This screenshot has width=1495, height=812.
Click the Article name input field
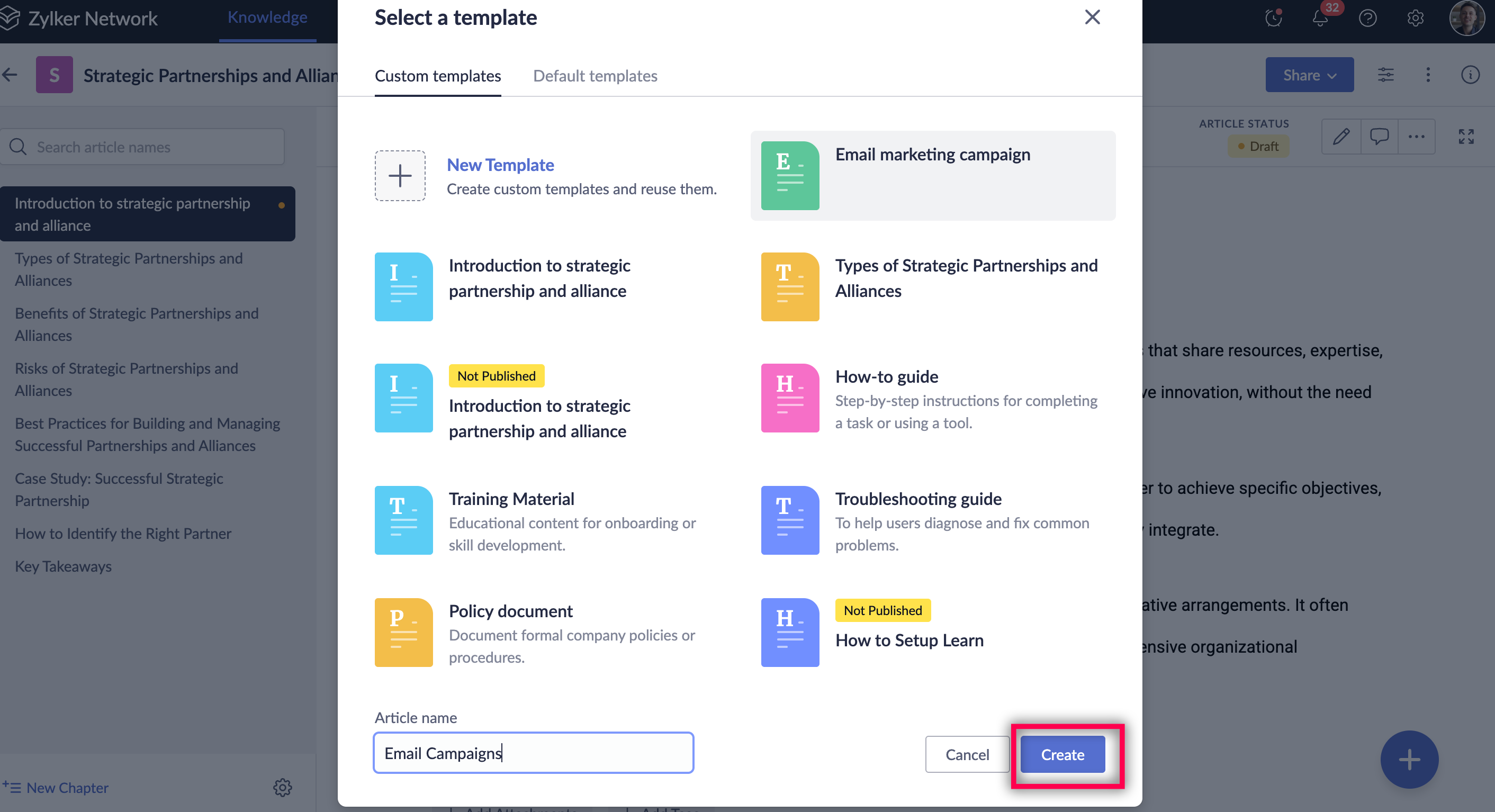pos(533,753)
